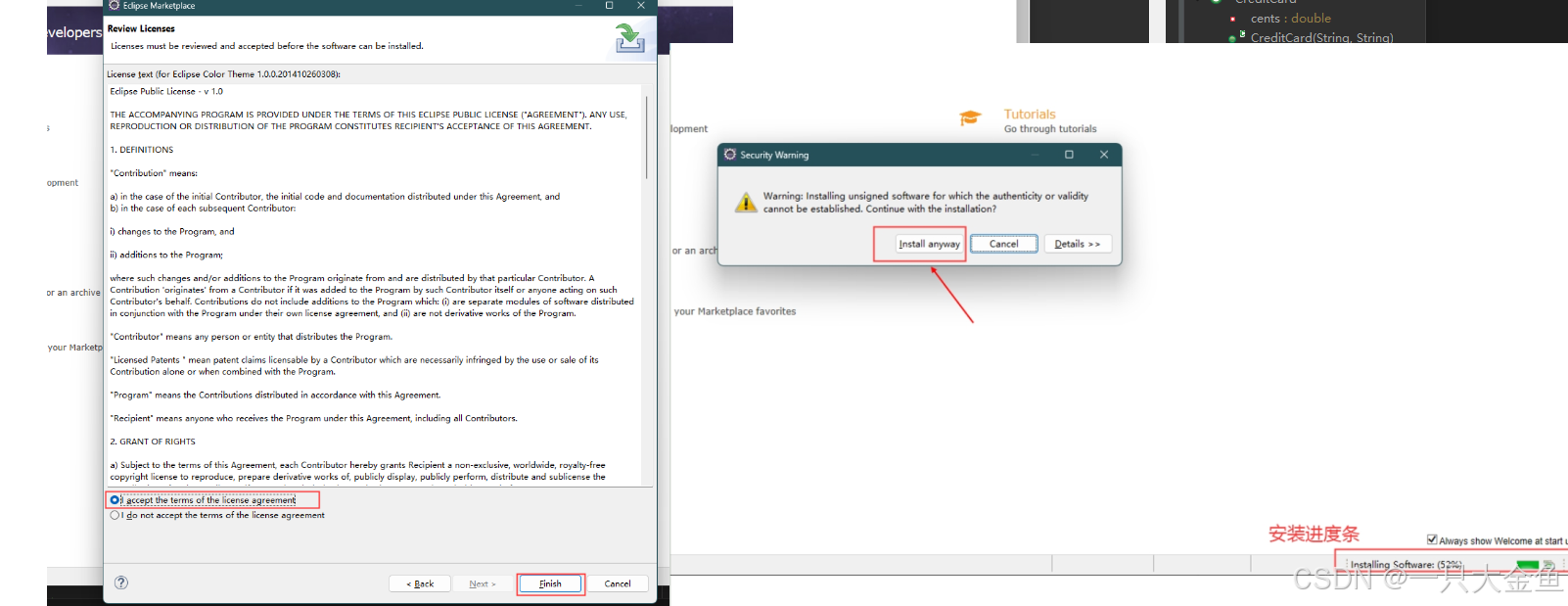This screenshot has height=606, width=1568.
Task: Maximize the Security Warning dialog
Action: [1069, 155]
